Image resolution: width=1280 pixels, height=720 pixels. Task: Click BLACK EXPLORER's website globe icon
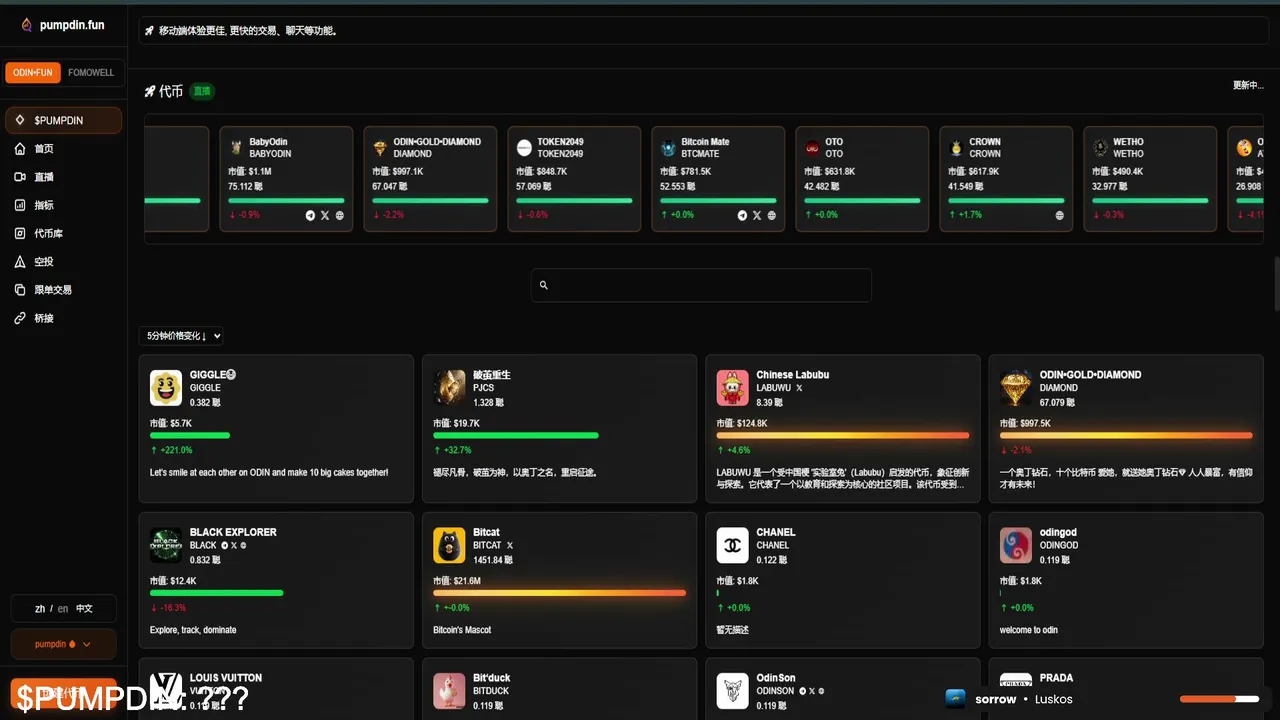tap(243, 546)
